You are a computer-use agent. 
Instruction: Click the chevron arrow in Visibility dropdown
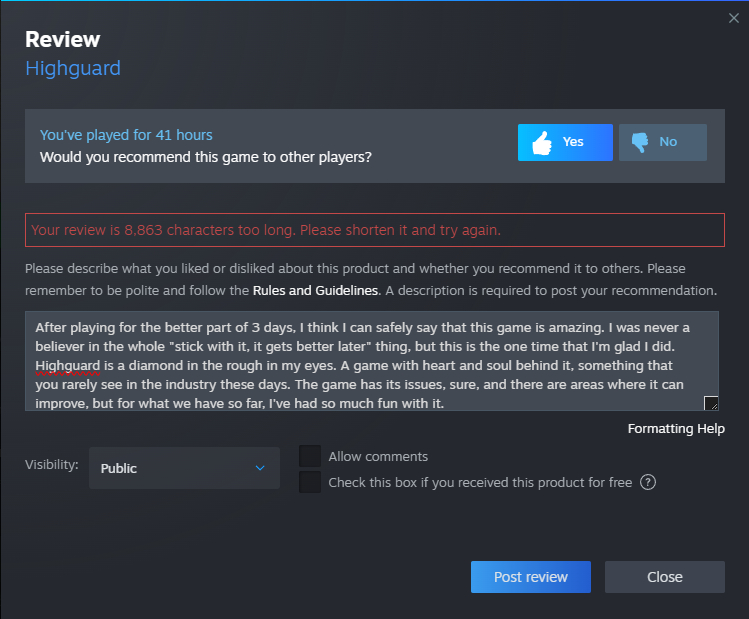point(260,468)
